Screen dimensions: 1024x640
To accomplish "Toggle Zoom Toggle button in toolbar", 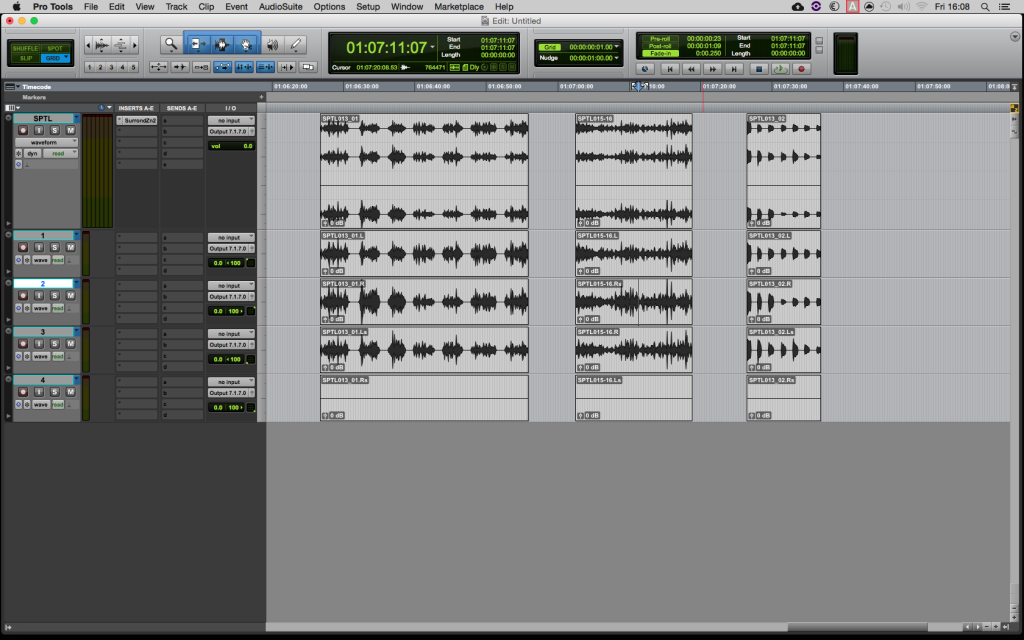I will [x=159, y=67].
